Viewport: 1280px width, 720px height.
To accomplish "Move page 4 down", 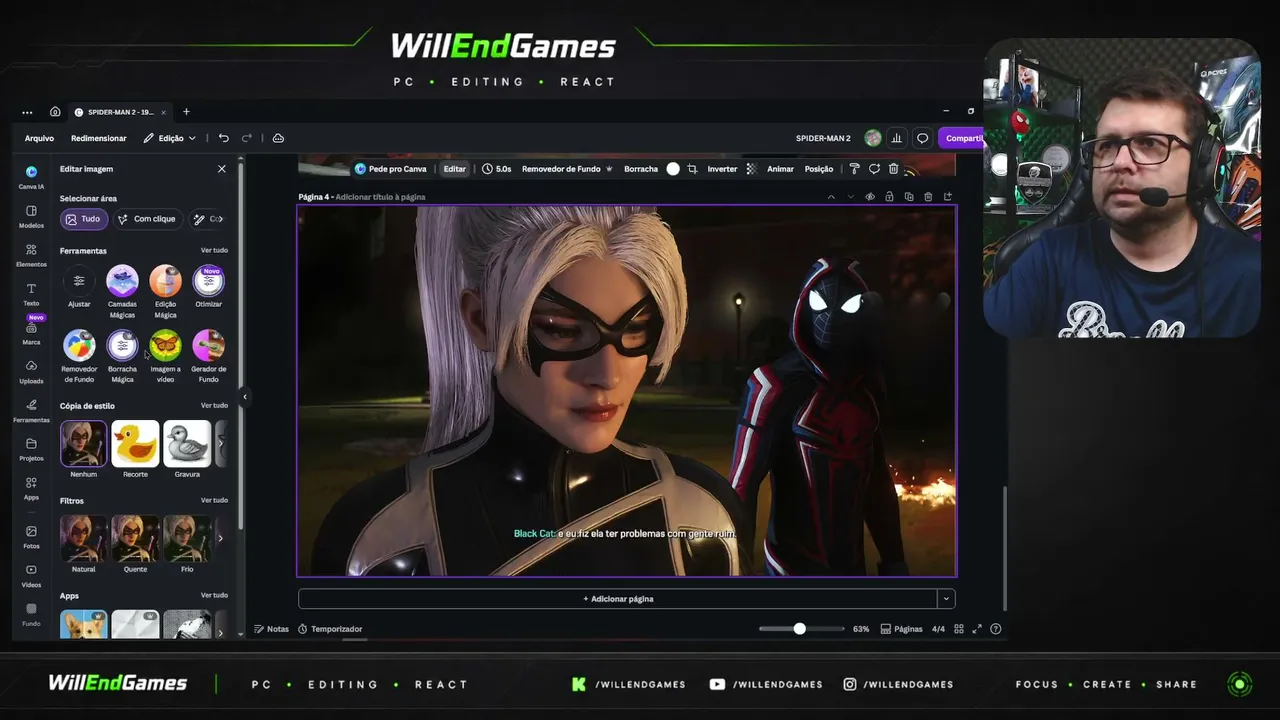I will [851, 197].
